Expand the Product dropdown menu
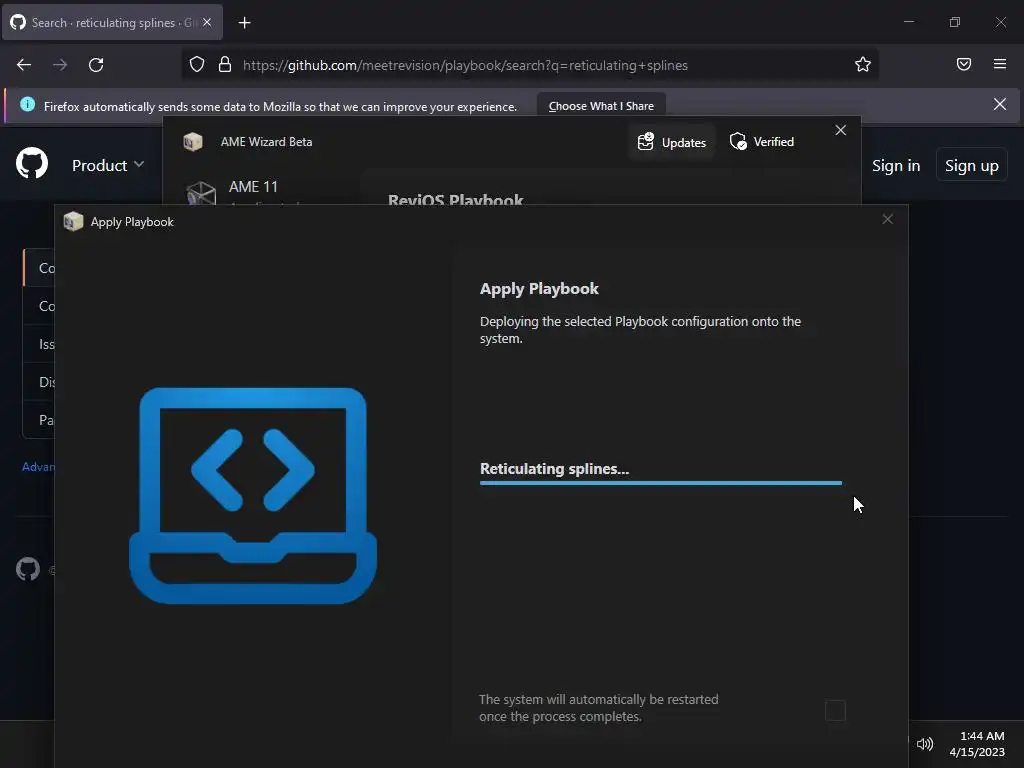 point(108,165)
